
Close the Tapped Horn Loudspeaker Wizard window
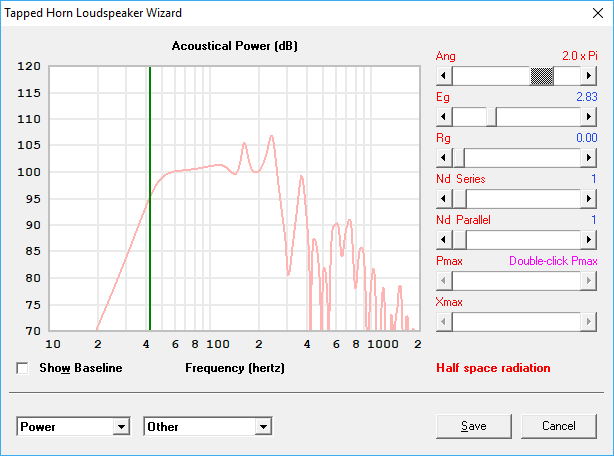point(598,13)
